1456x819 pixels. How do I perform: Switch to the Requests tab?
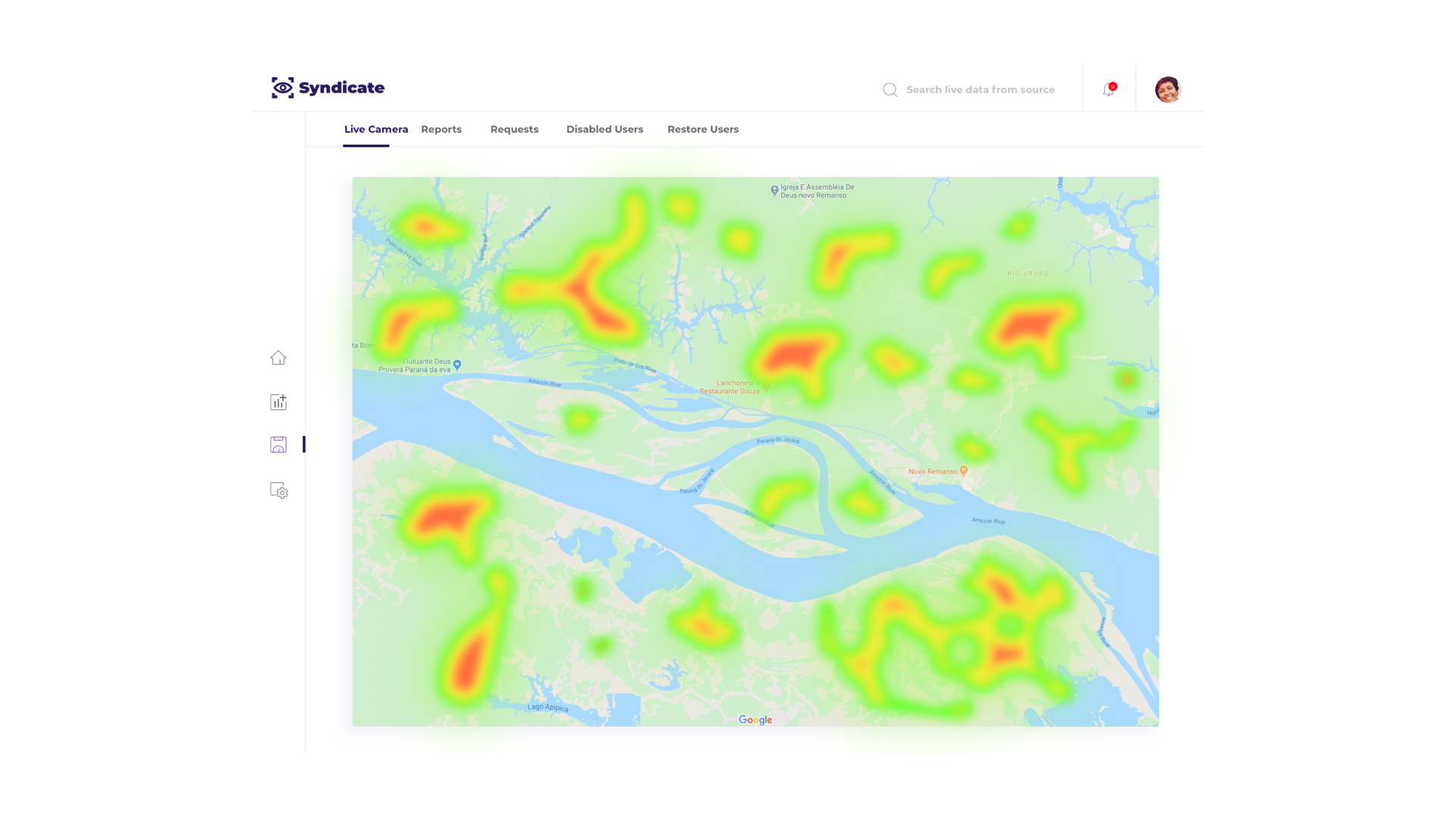(514, 130)
